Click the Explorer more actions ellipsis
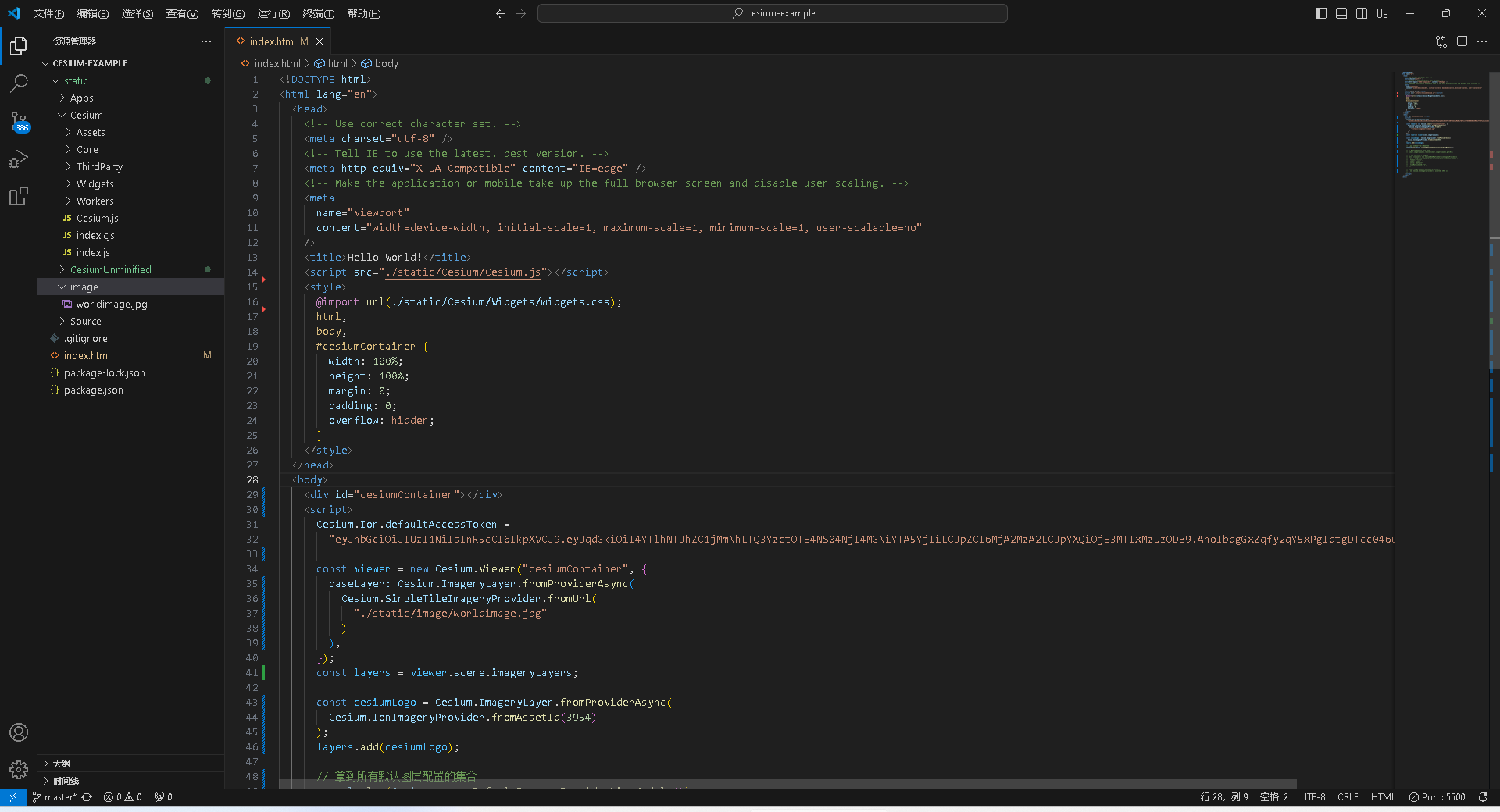 pos(206,41)
